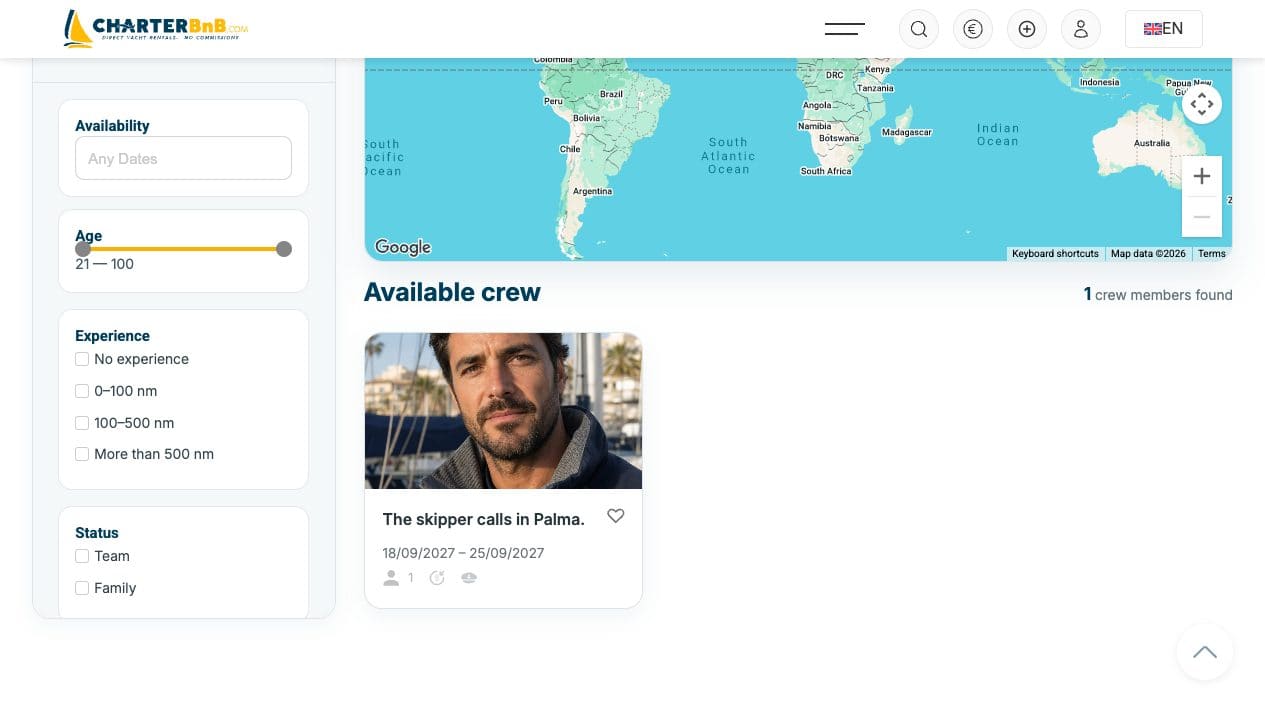Image resolution: width=1265 pixels, height=712 pixels.
Task: Check the Team status checkbox
Action: point(82,556)
